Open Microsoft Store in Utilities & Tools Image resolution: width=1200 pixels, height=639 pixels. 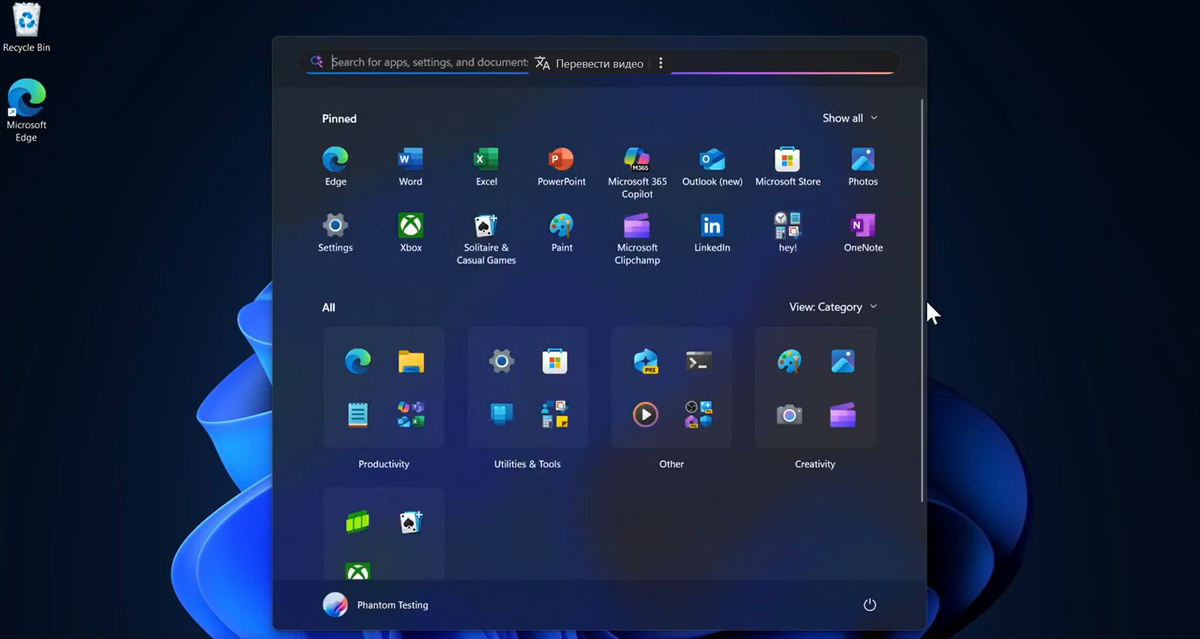click(x=555, y=361)
